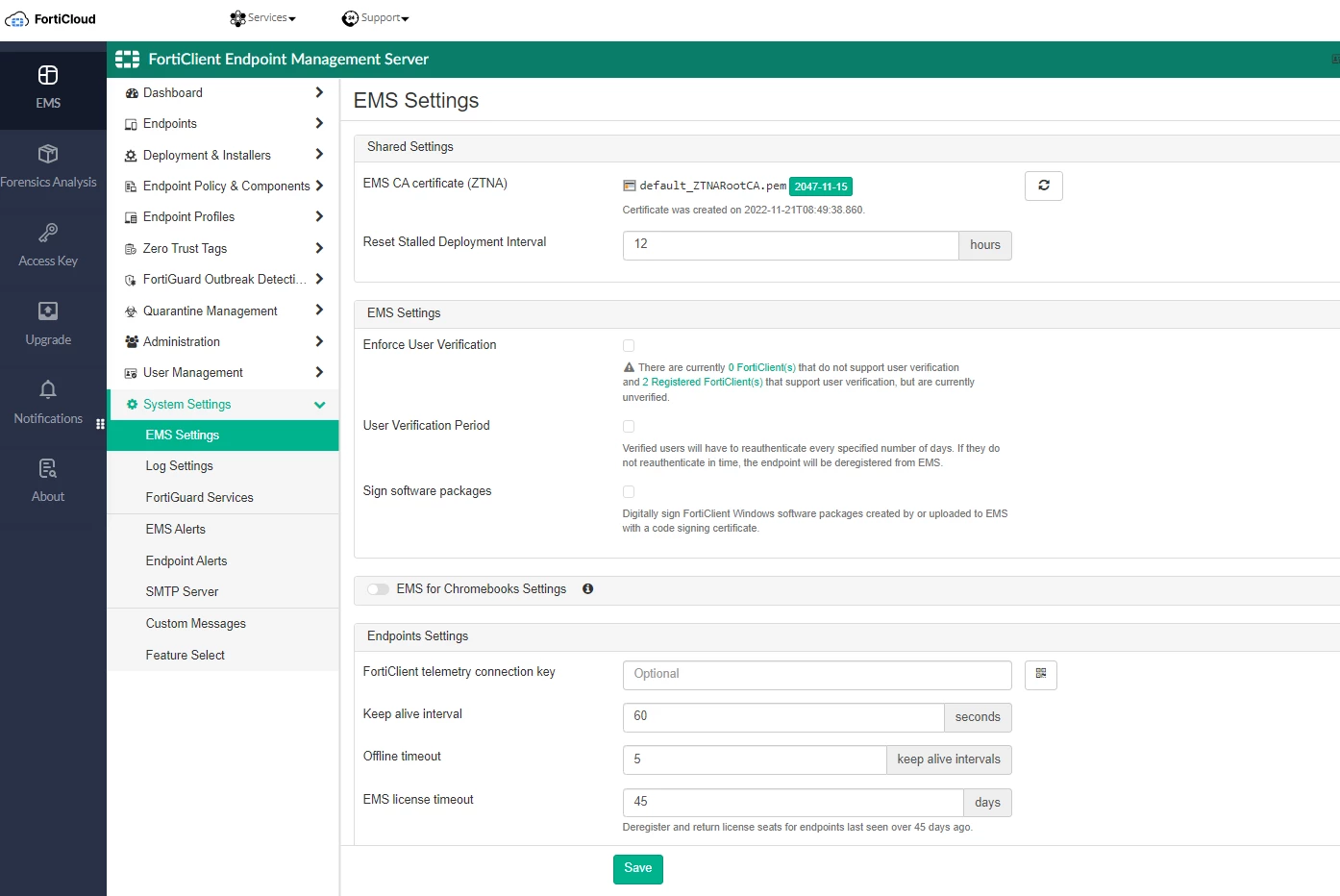The image size is (1340, 896).
Task: Open the Access Key icon
Action: click(x=48, y=233)
